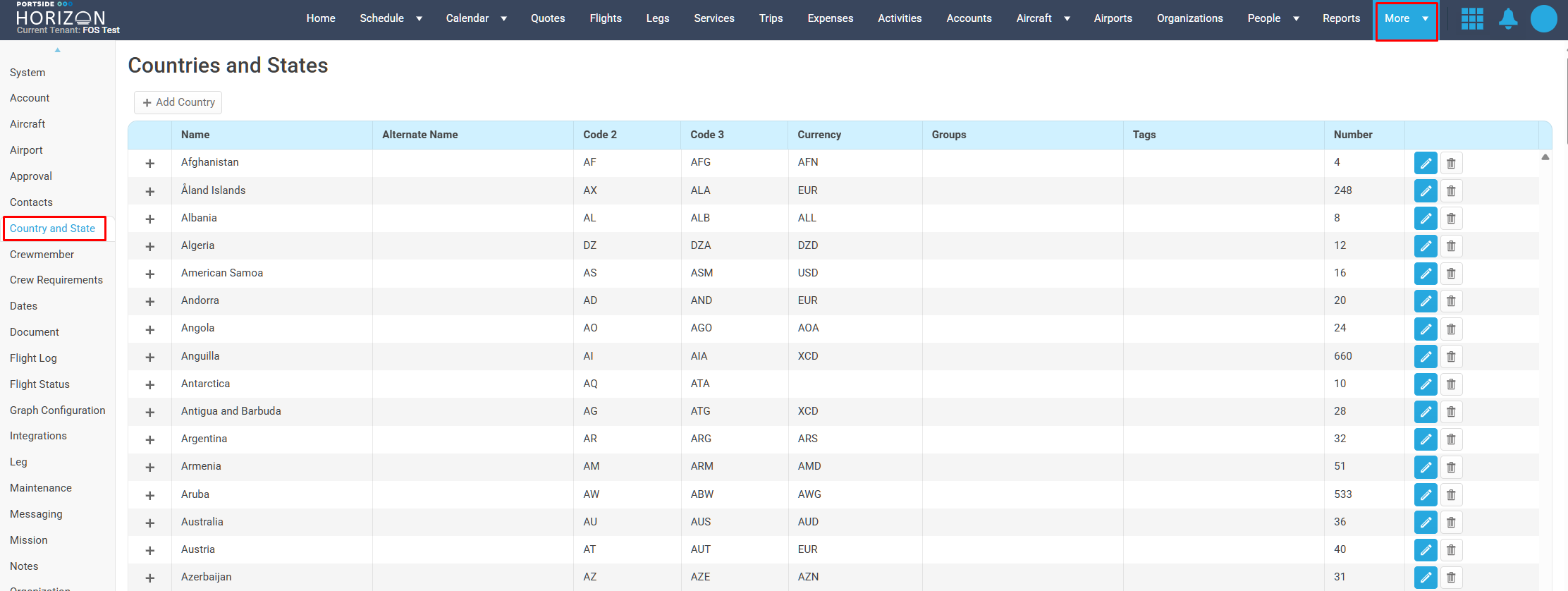This screenshot has width=1568, height=591.
Task: Select Crewmember in the settings sidebar
Action: (42, 255)
